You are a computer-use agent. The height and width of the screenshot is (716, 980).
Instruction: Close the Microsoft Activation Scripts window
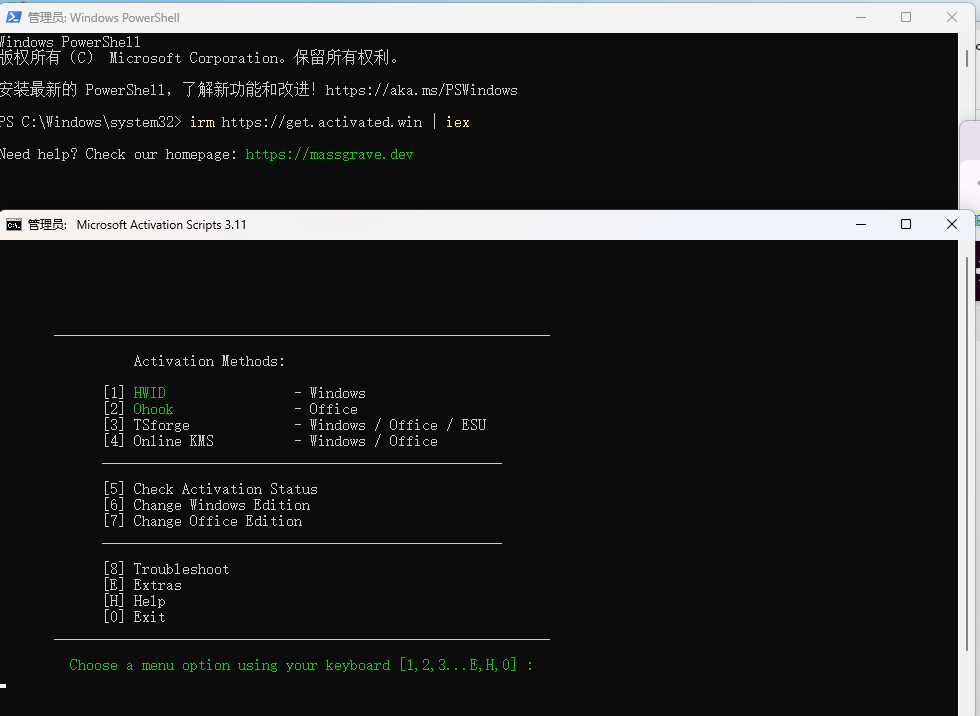tap(951, 224)
